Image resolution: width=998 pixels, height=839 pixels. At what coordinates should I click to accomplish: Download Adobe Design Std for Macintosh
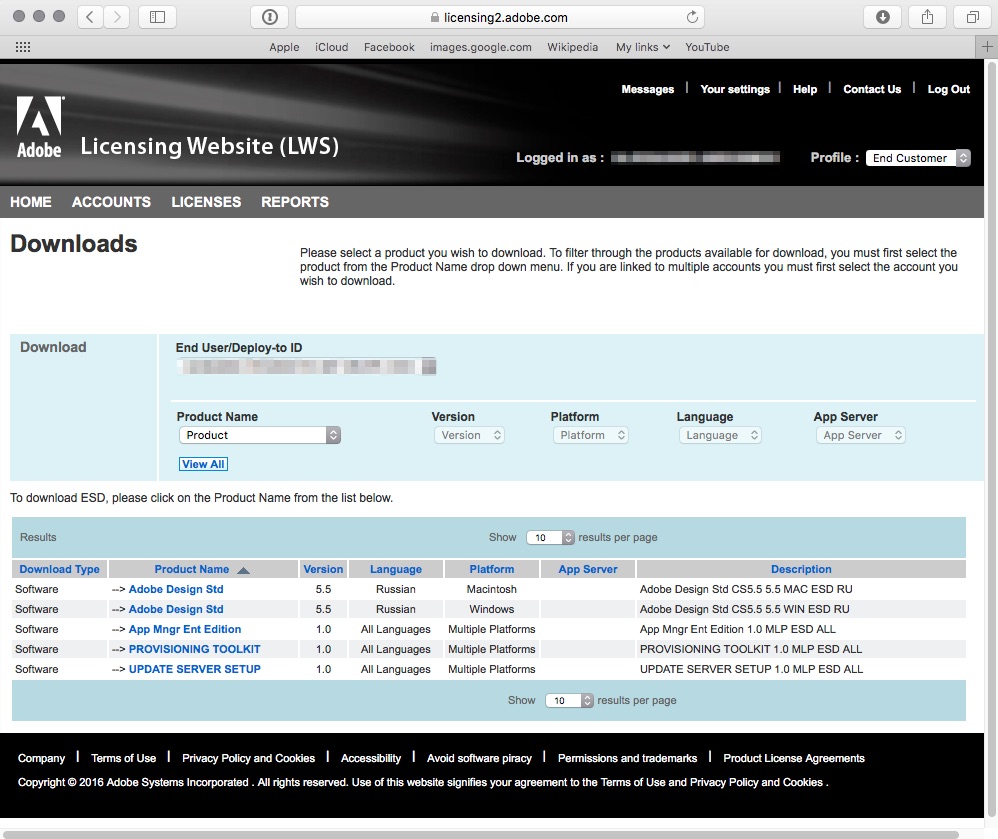[x=176, y=589]
